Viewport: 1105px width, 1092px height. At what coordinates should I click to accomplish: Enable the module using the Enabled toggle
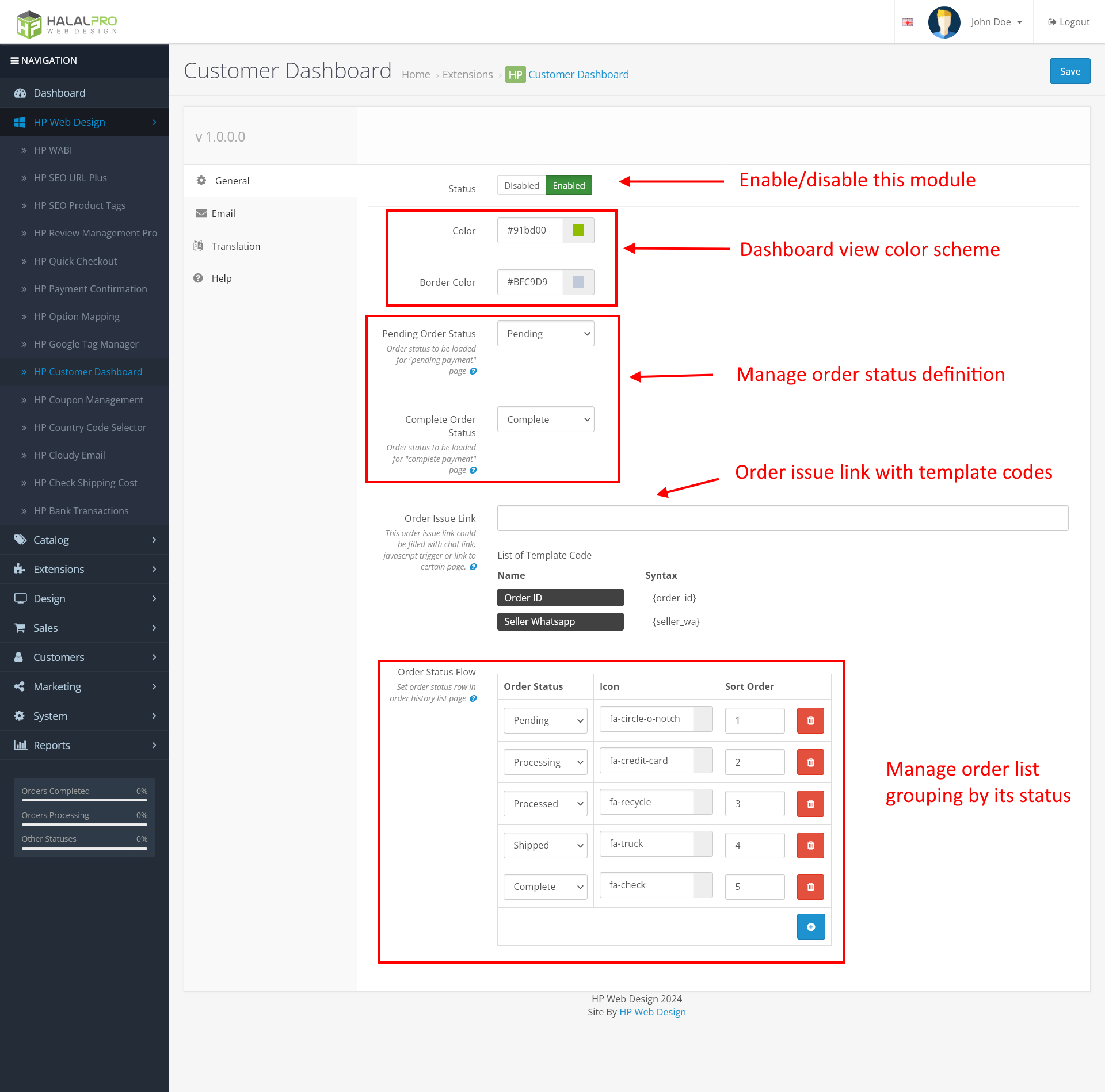click(x=569, y=185)
